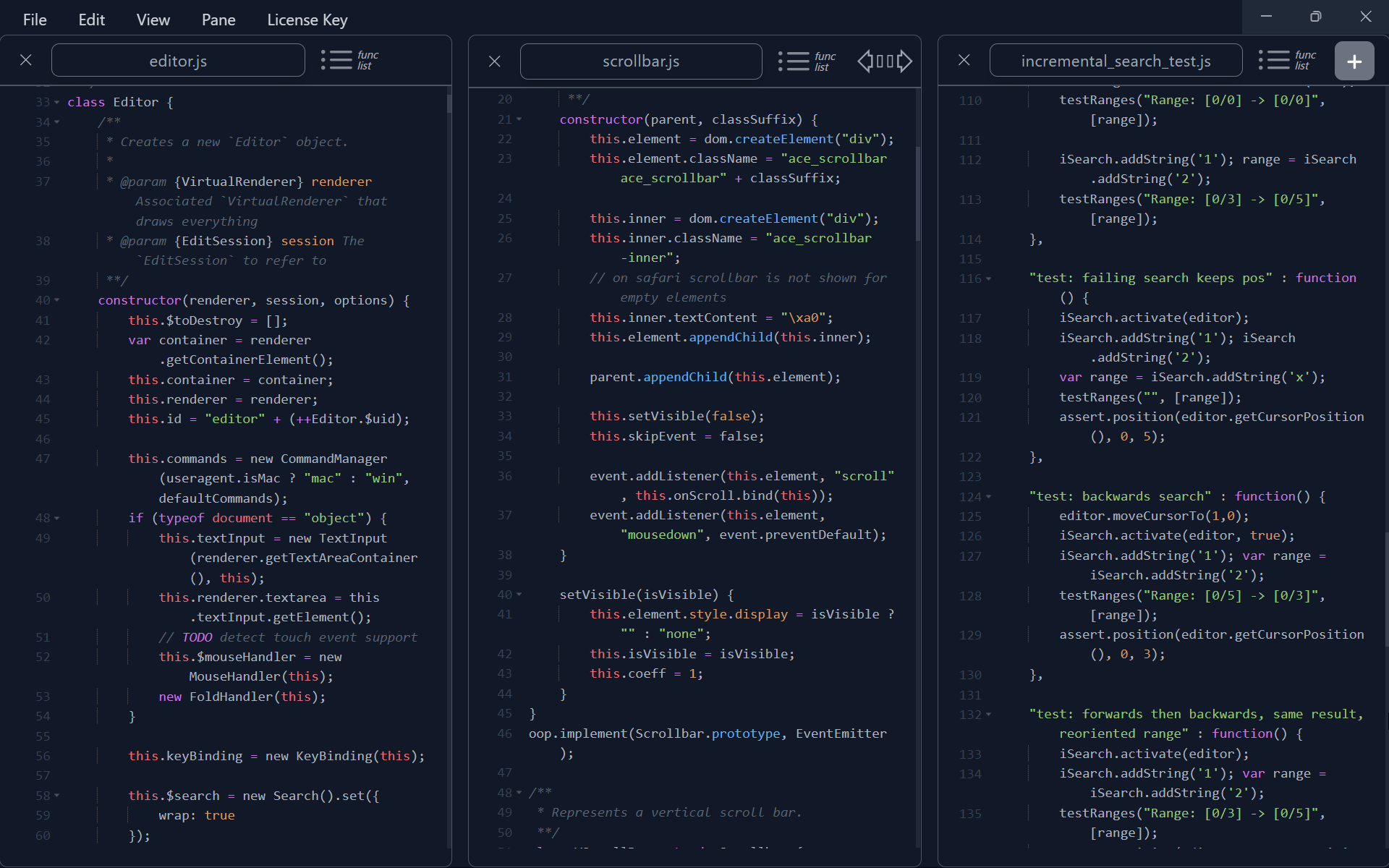Collapse constructor fold at line 21 in scrollbar.js
The image size is (1389, 868).
519,119
